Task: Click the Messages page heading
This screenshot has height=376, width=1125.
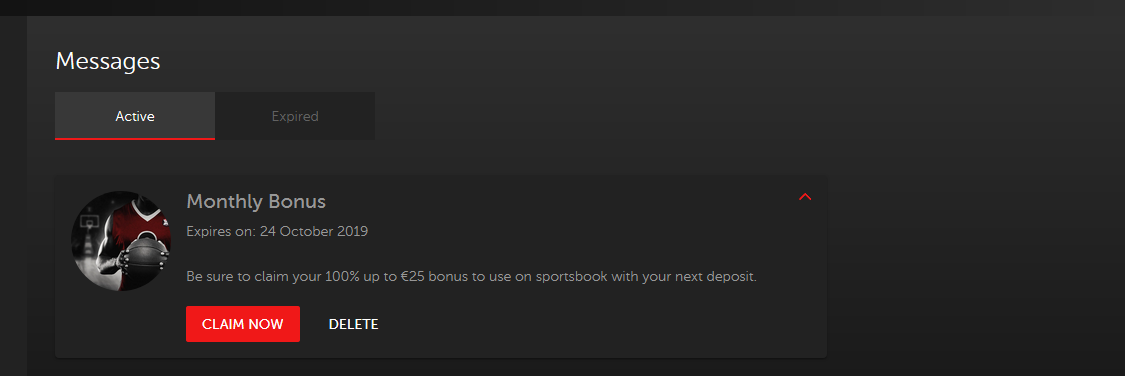Action: 108,61
